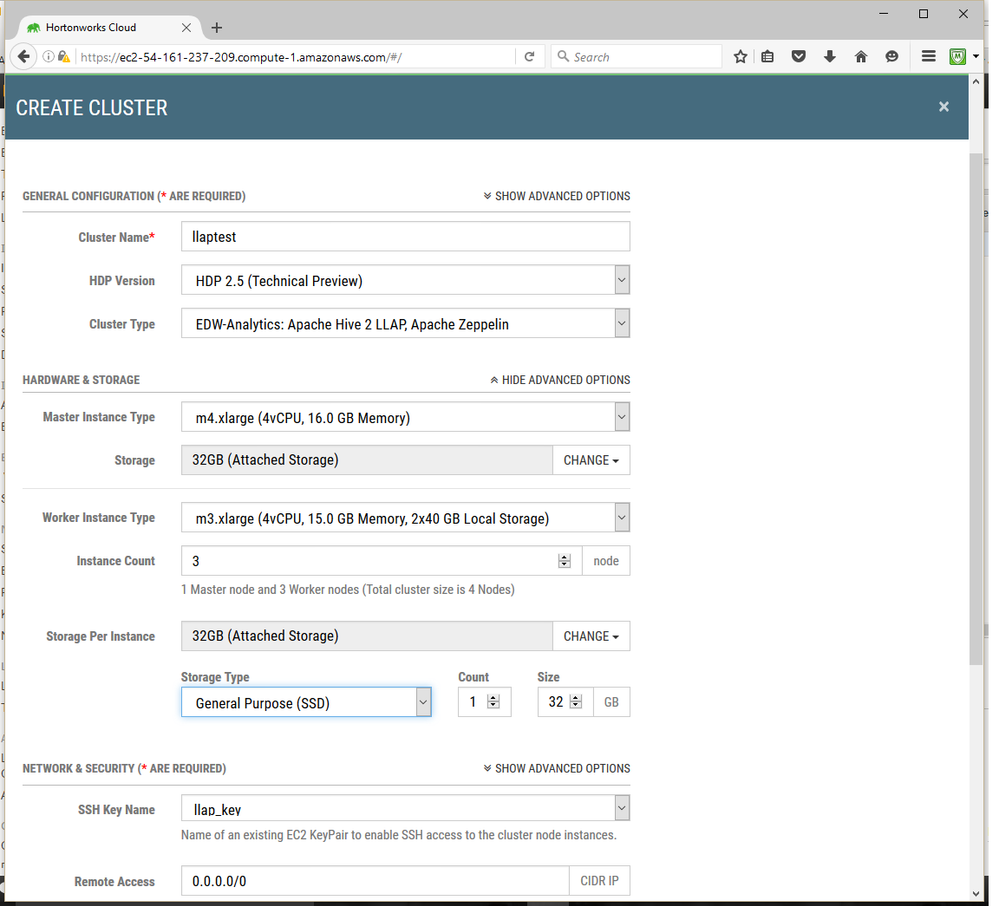Viewport: 999px width, 906px height.
Task: Open the reading list clipboard icon
Action: (768, 56)
